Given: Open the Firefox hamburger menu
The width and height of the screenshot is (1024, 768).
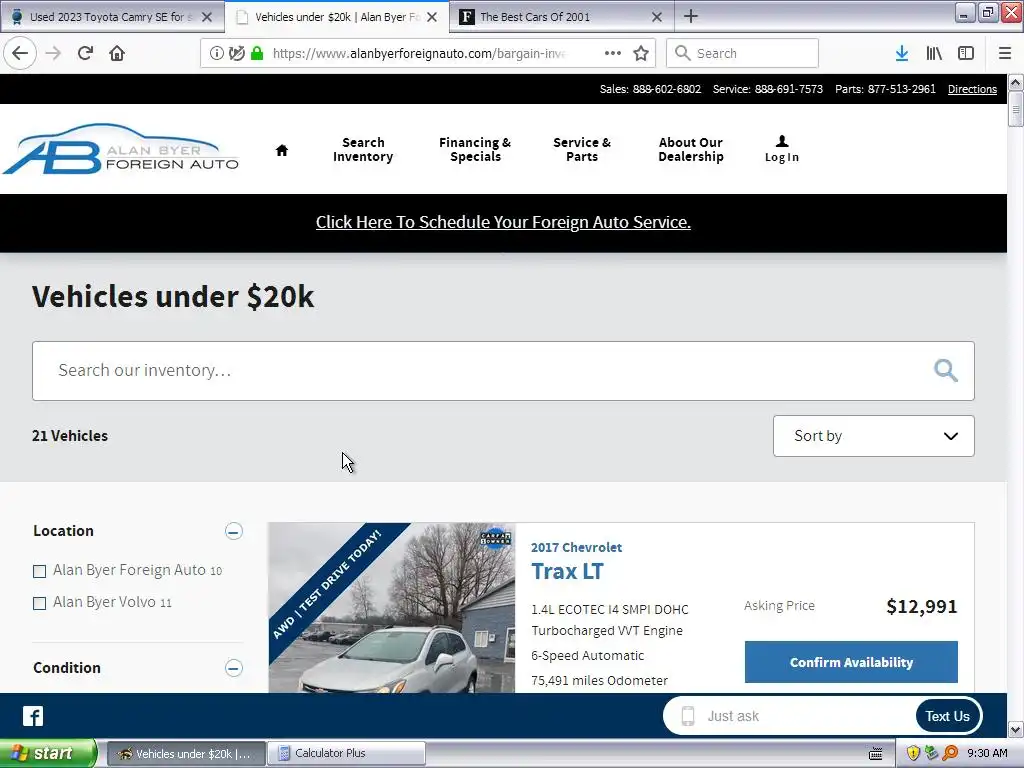Looking at the screenshot, I should [x=1005, y=54].
